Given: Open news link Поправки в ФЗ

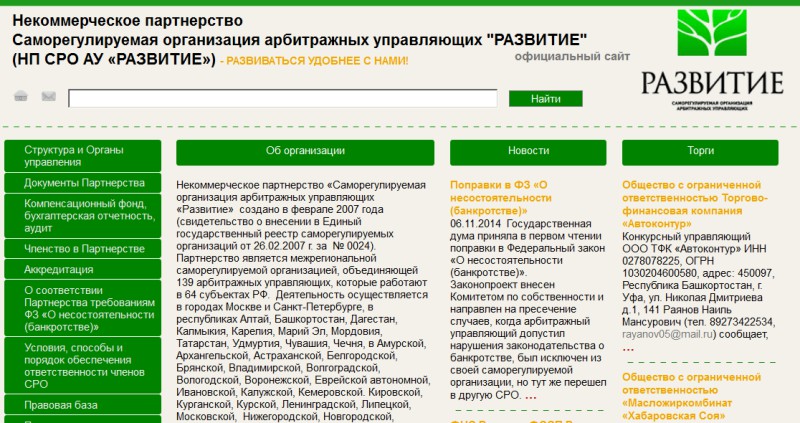Looking at the screenshot, I should (501, 198).
